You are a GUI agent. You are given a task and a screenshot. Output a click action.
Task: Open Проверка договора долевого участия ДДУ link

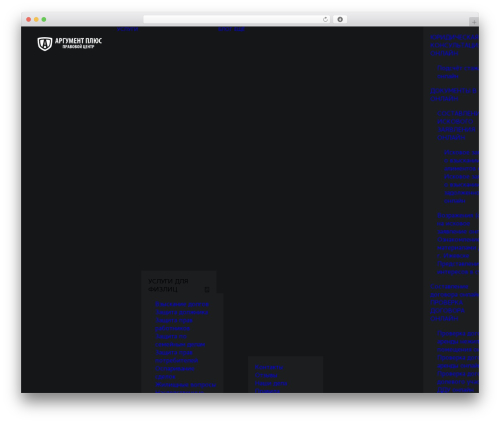pyautogui.click(x=458, y=382)
